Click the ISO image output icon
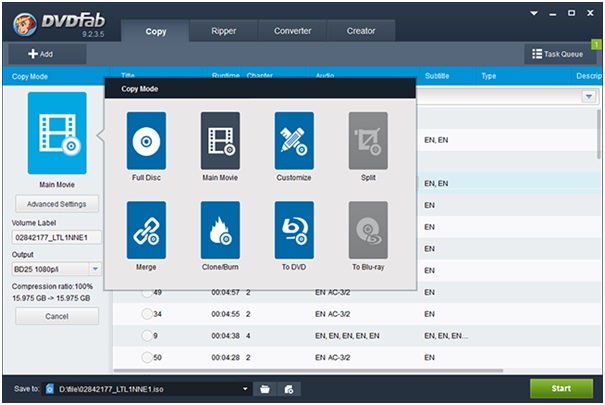Viewport: 605px width, 405px height. coord(289,389)
